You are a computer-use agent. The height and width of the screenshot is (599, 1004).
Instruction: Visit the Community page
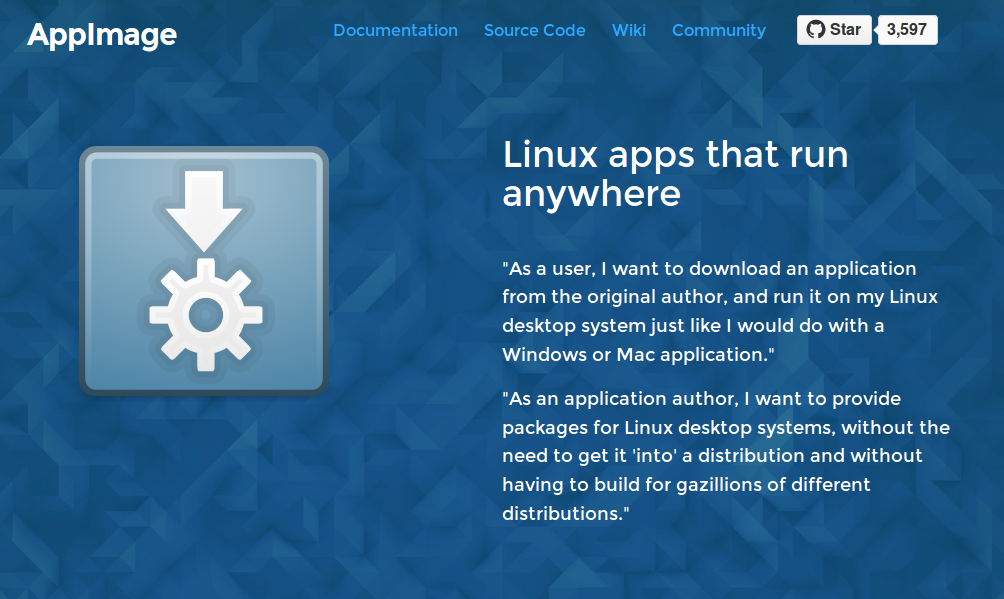pyautogui.click(x=718, y=30)
